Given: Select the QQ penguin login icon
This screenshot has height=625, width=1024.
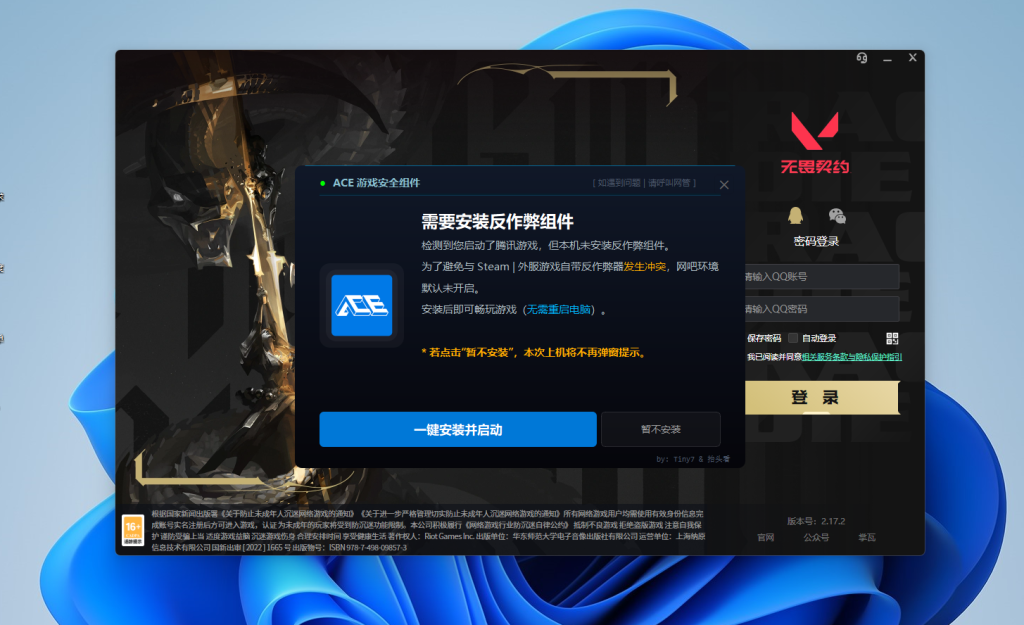Looking at the screenshot, I should point(795,216).
